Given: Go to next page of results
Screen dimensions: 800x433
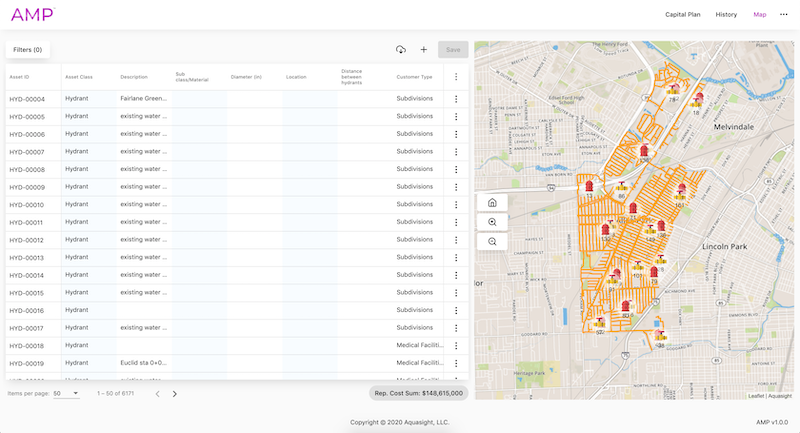Looking at the screenshot, I should 175,394.
